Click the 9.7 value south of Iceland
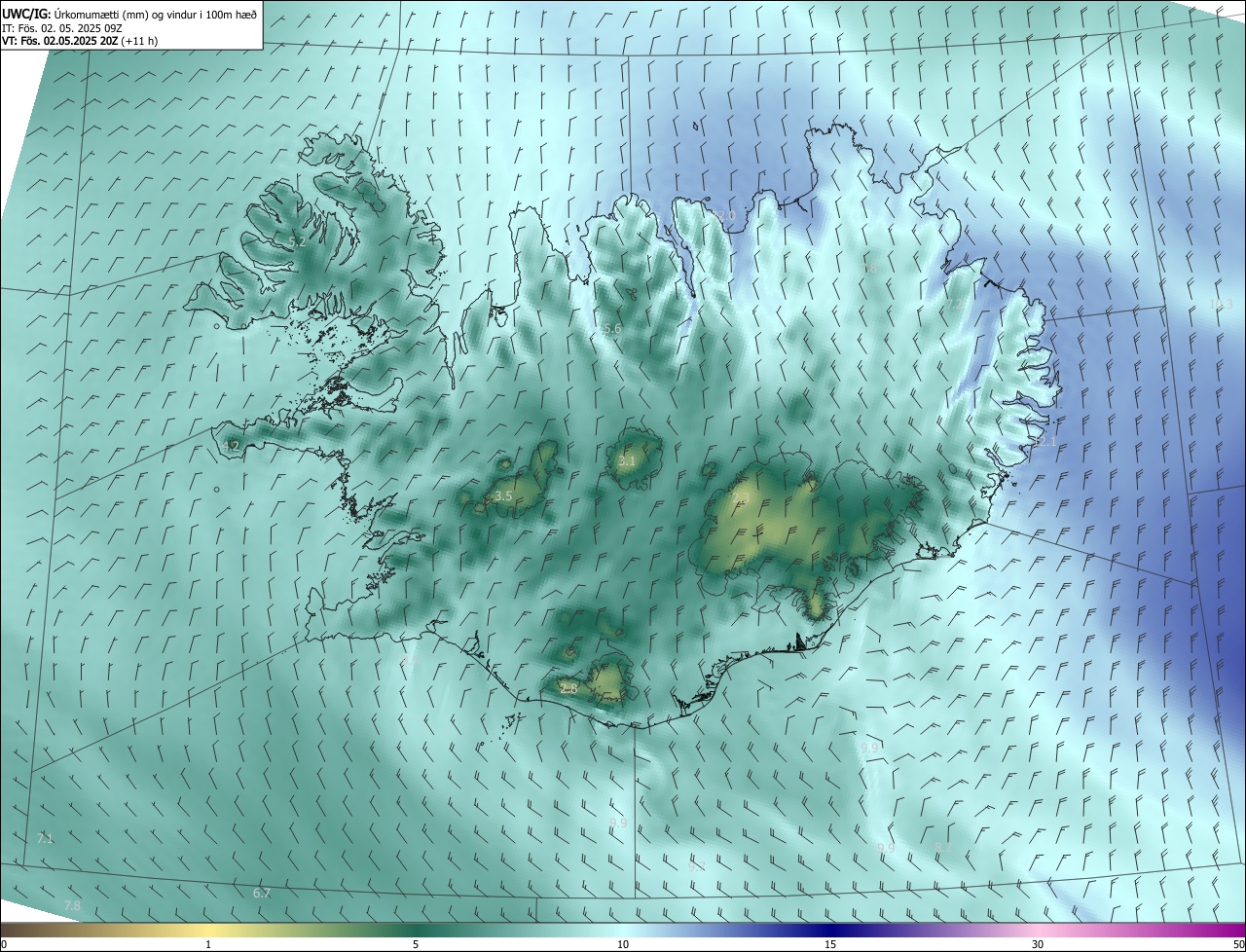This screenshot has width=1246, height=952. [697, 865]
